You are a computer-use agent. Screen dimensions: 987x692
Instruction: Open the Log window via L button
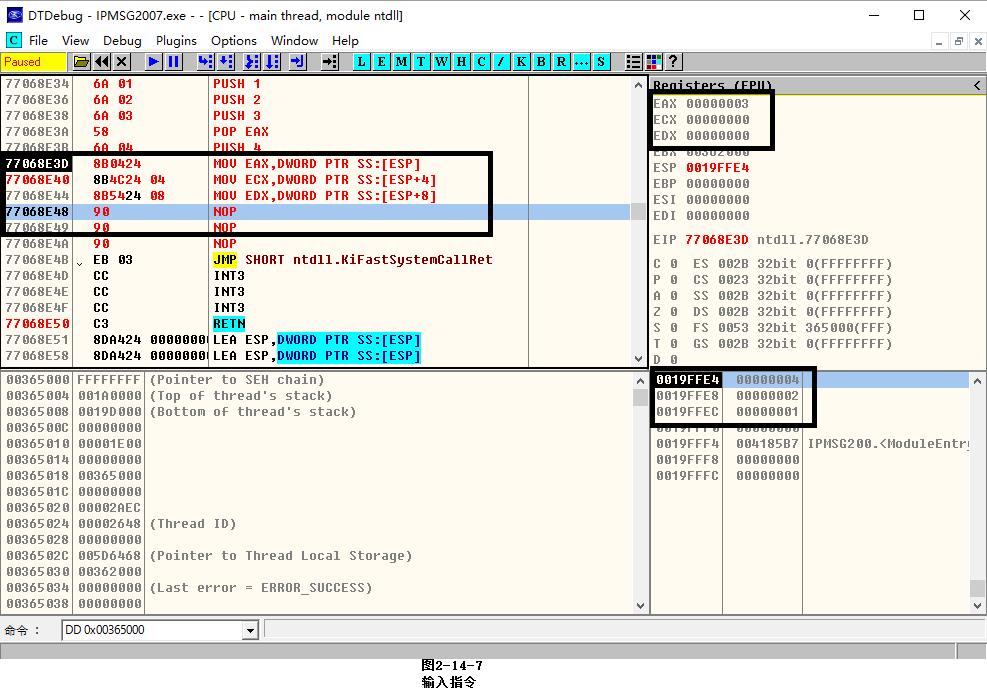pyautogui.click(x=361, y=62)
